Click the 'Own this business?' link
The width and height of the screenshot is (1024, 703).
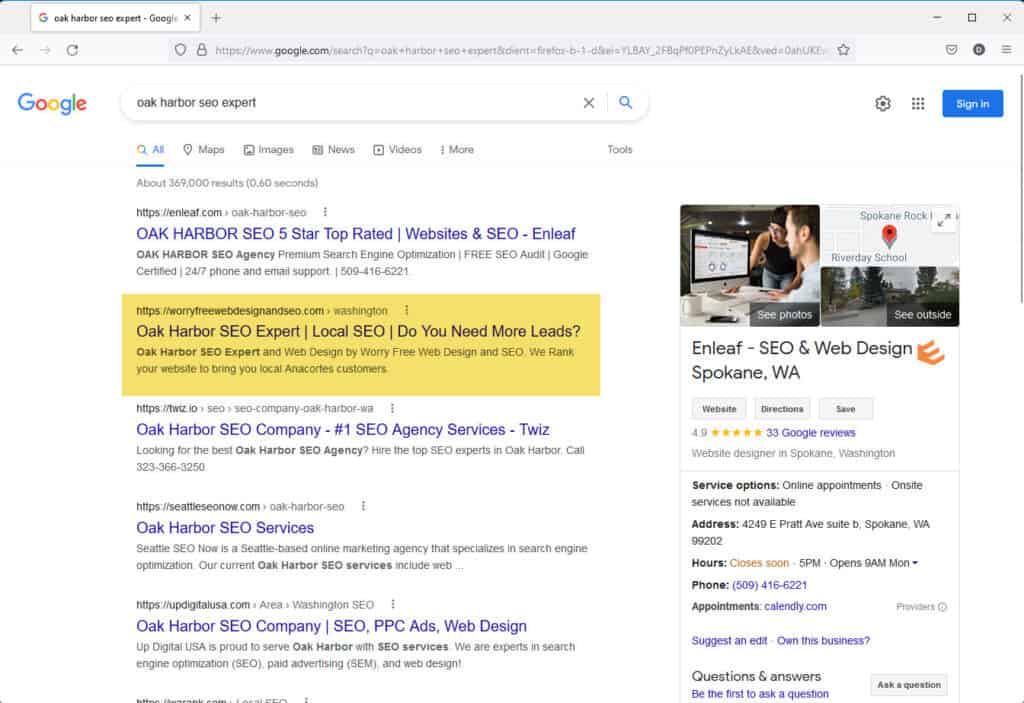click(x=823, y=640)
